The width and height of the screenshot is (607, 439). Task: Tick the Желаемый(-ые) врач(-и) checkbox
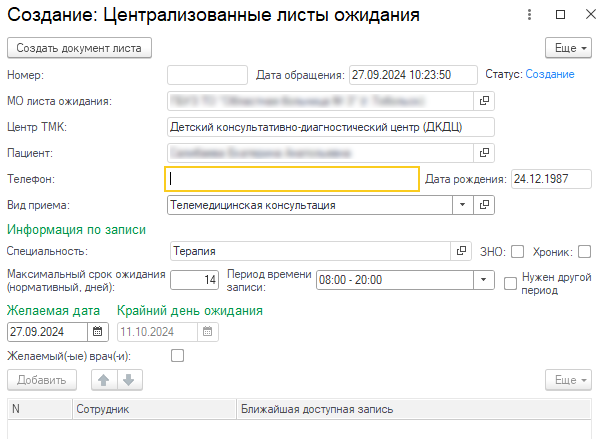click(x=178, y=355)
